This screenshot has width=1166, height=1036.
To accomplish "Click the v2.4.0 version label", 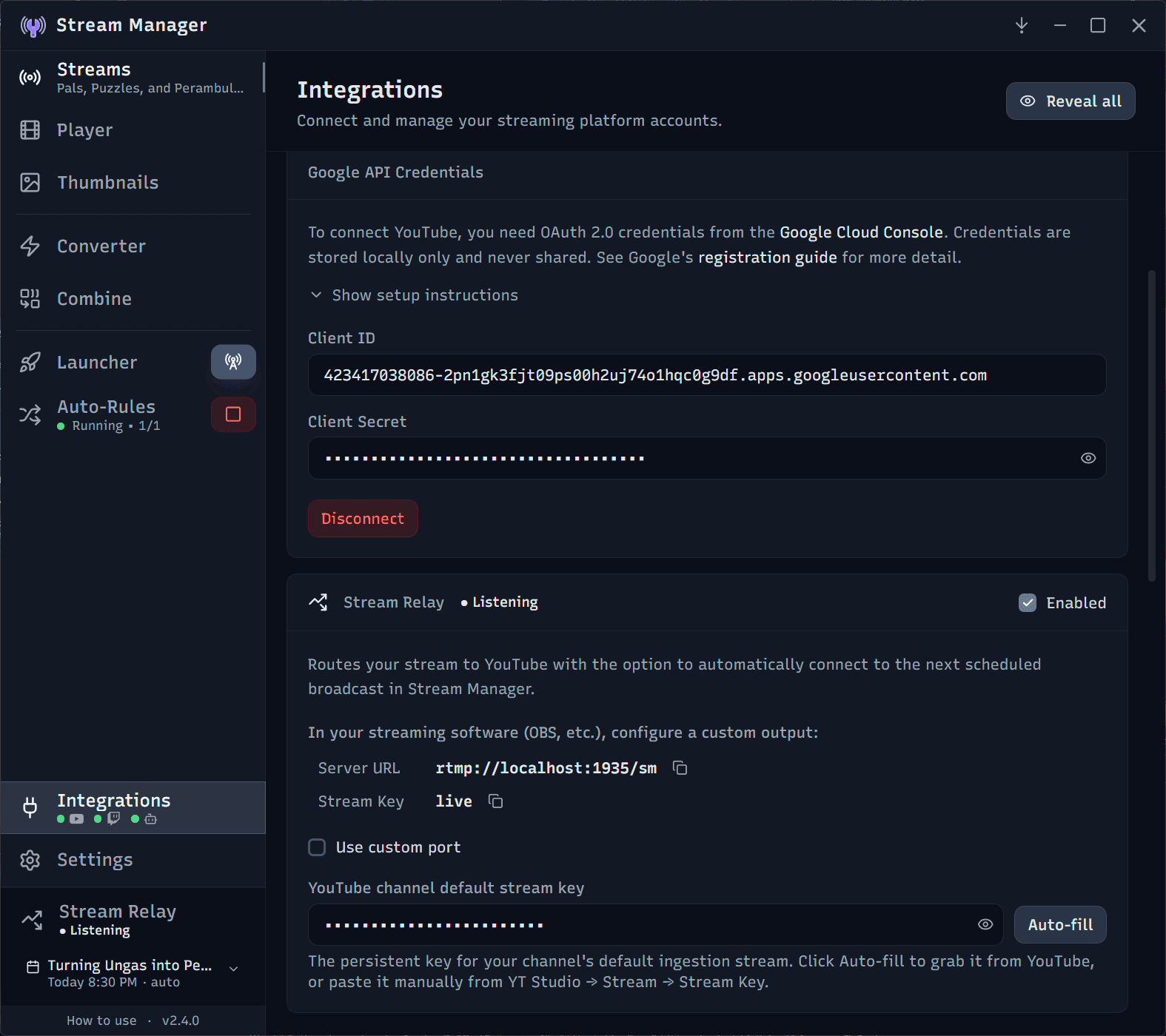I will [181, 1020].
